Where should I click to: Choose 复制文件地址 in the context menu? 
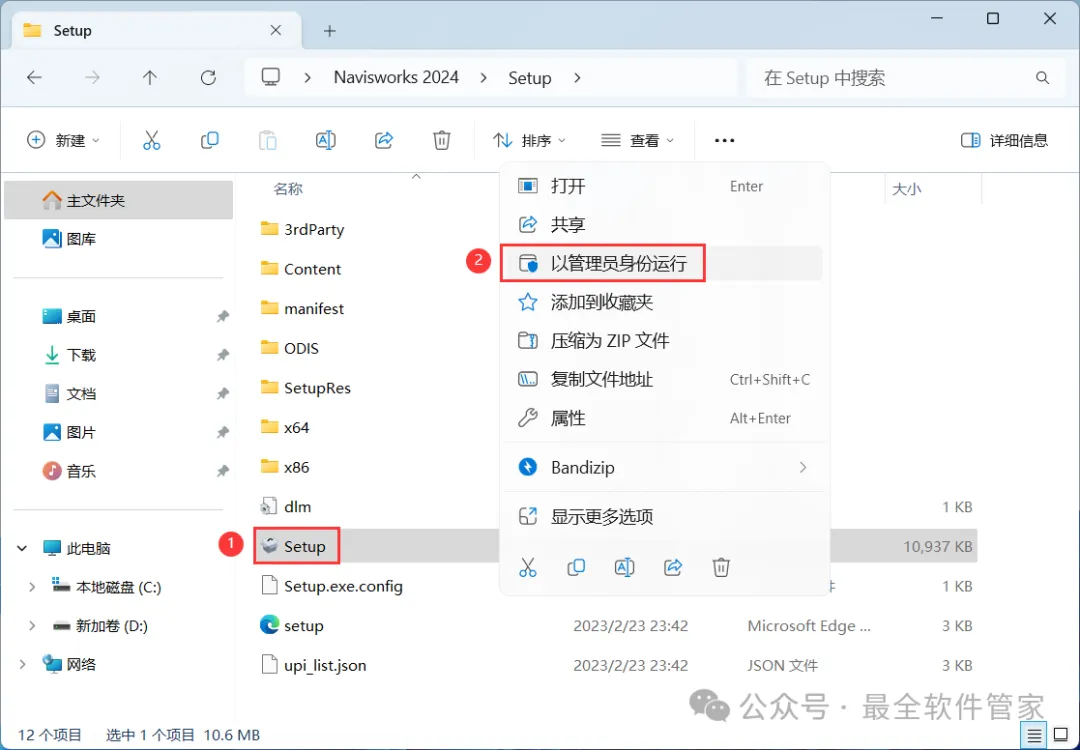pyautogui.click(x=664, y=379)
